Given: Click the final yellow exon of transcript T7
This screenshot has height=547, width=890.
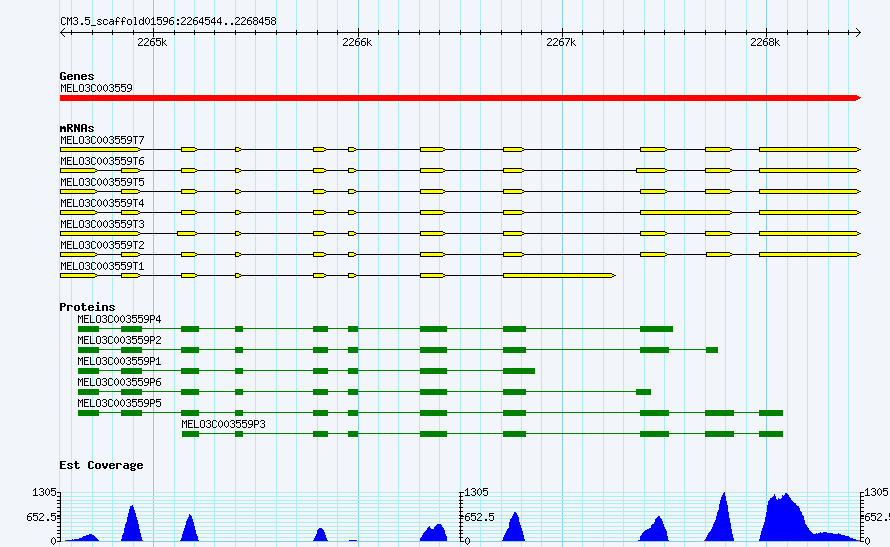Looking at the screenshot, I should [810, 150].
